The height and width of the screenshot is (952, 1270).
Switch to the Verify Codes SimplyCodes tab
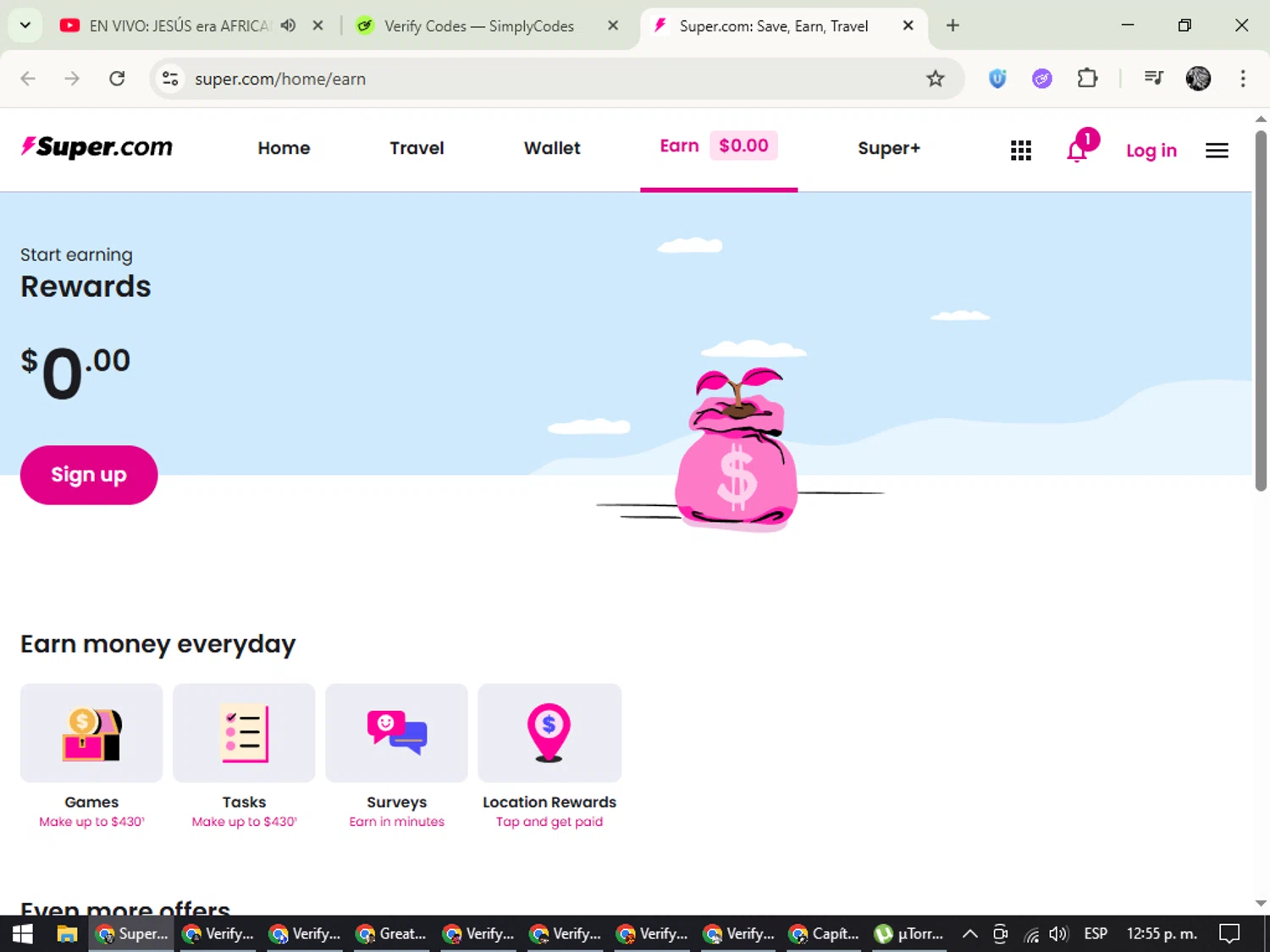[x=478, y=25]
